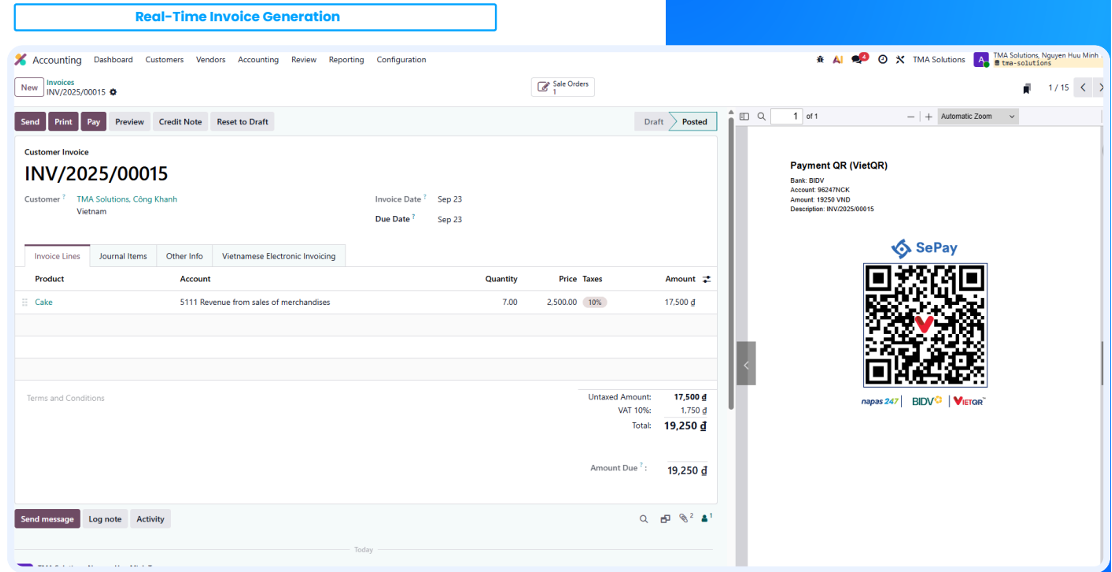This screenshot has width=1112, height=572.
Task: Open the TMA Solutions, Công Khanh customer link
Action: click(x=127, y=199)
